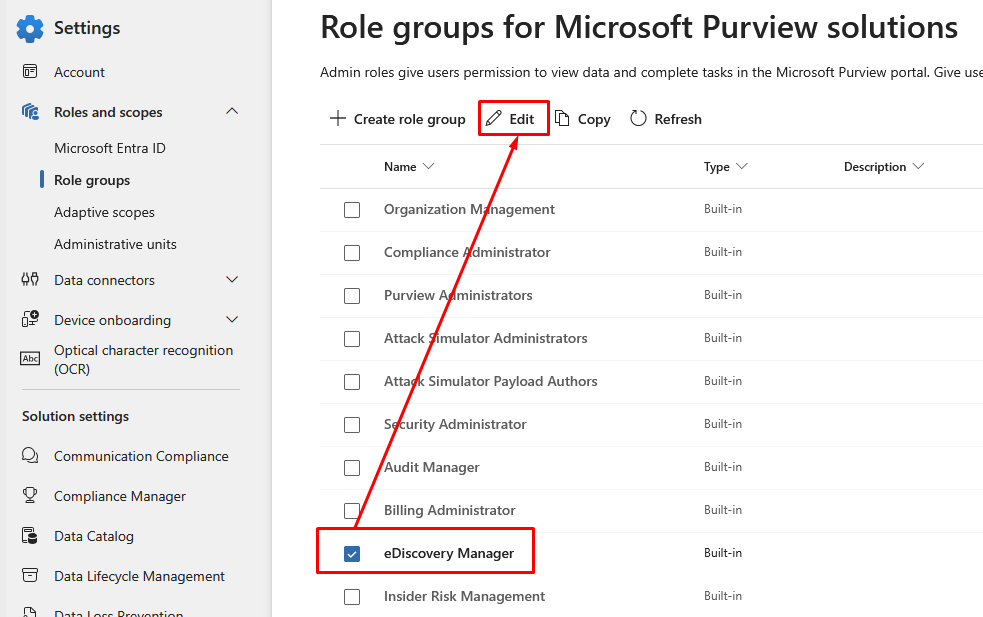The width and height of the screenshot is (983, 617).
Task: Check the Compliance Administrator checkbox
Action: click(352, 253)
